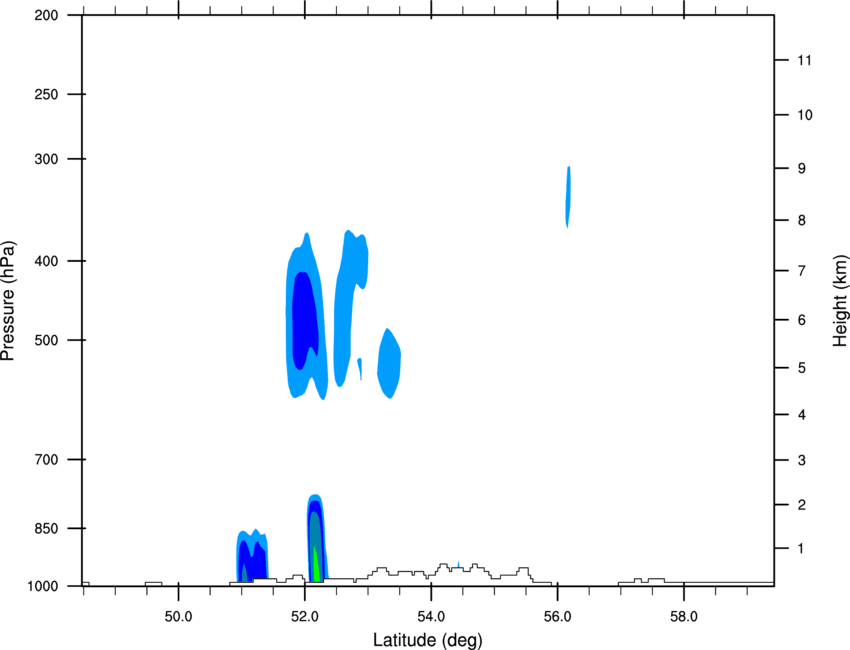Click the green contour core near 52 degrees latitude

pyautogui.click(x=316, y=564)
